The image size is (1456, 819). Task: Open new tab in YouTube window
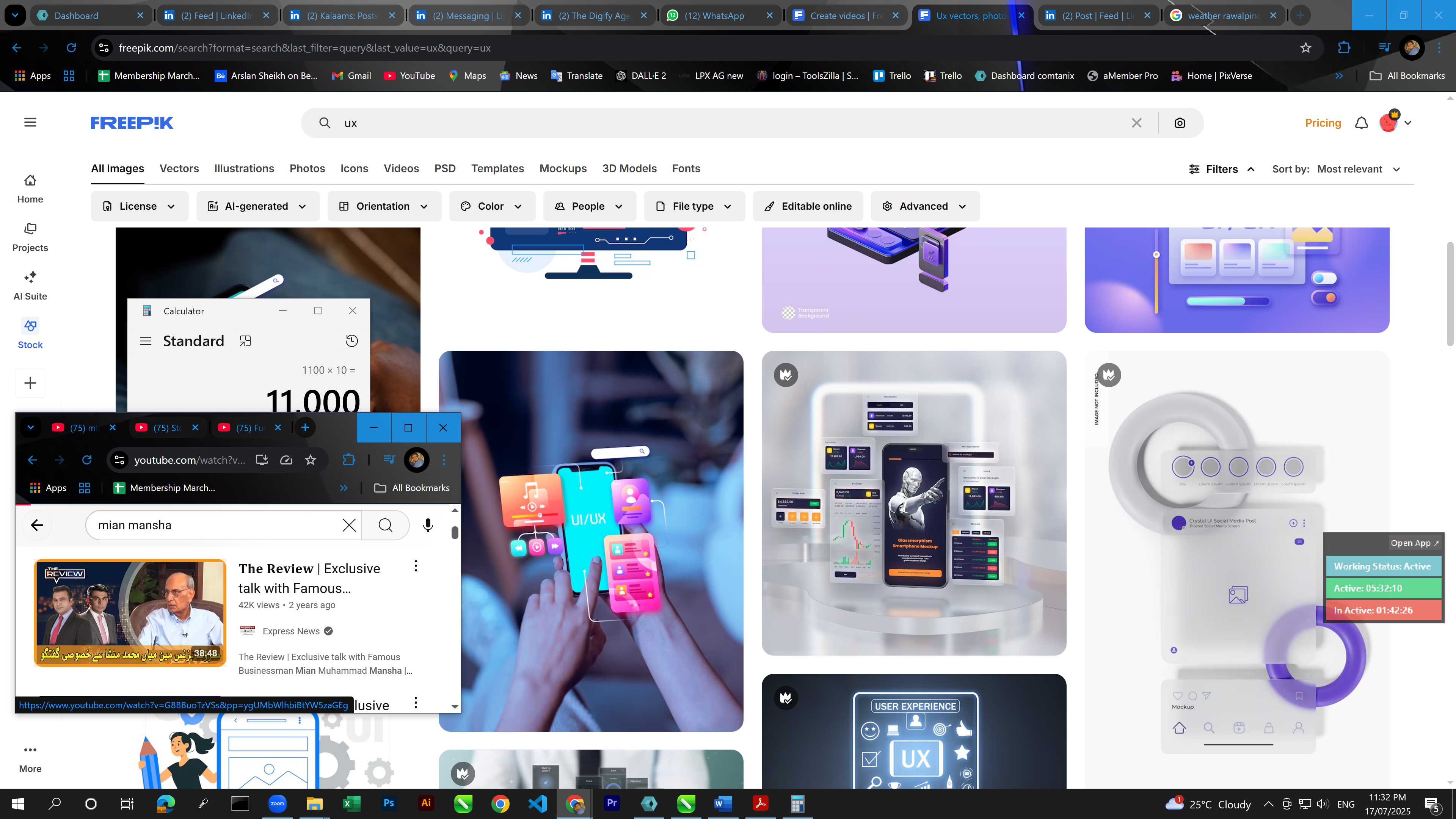coord(305,427)
